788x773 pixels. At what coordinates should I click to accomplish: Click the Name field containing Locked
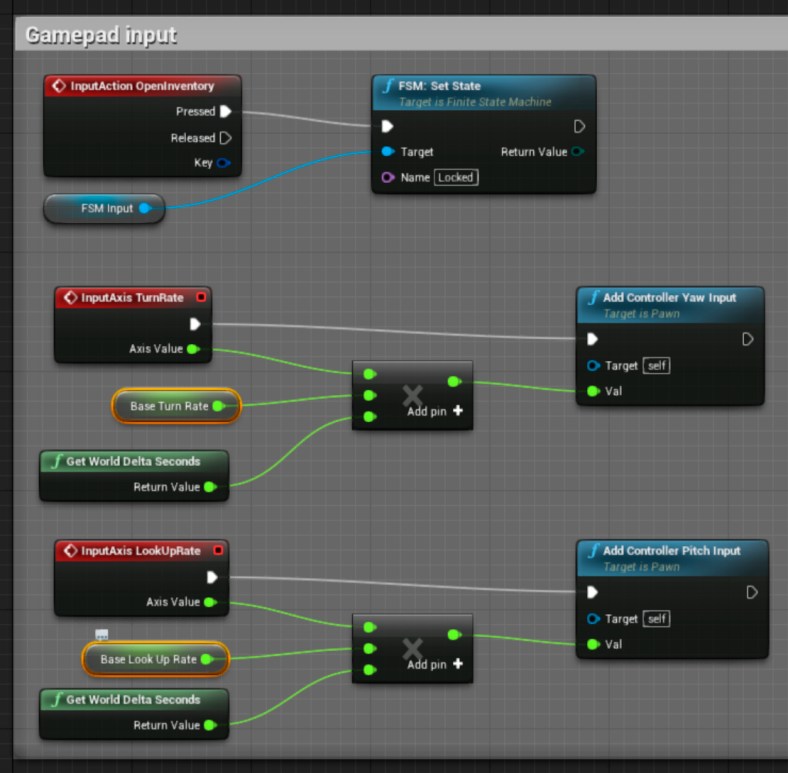[456, 177]
